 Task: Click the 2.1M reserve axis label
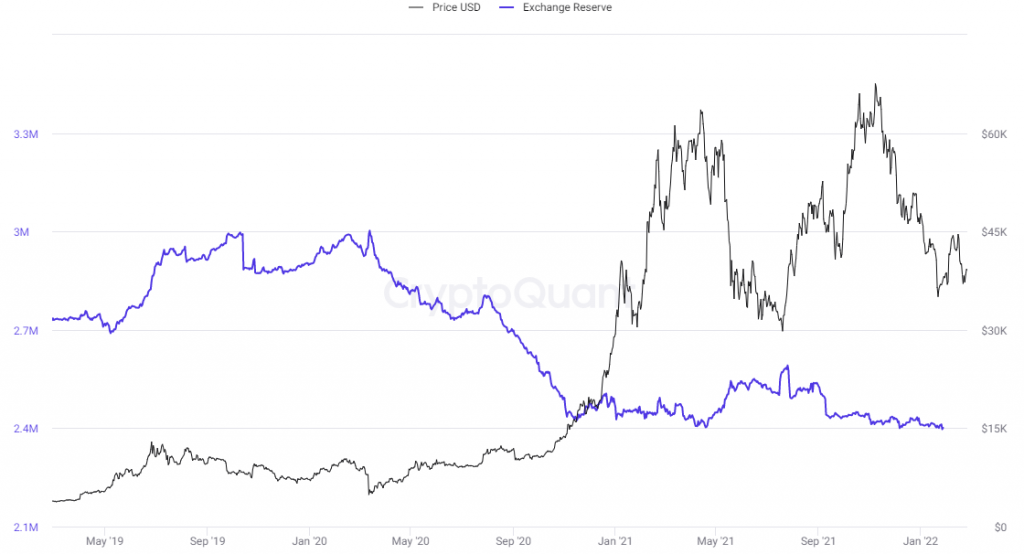click(x=24, y=527)
